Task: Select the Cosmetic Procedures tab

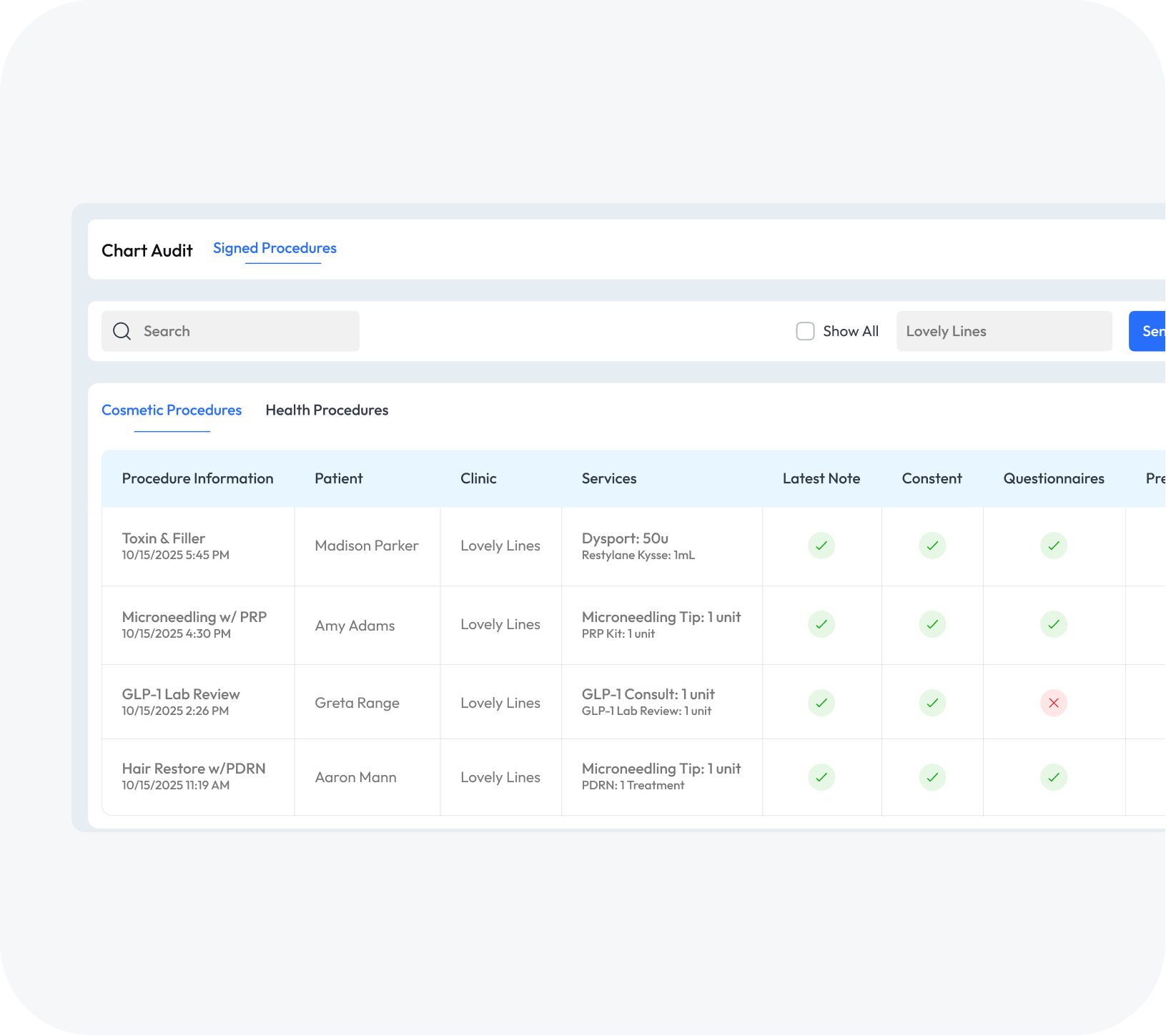Action: [172, 410]
